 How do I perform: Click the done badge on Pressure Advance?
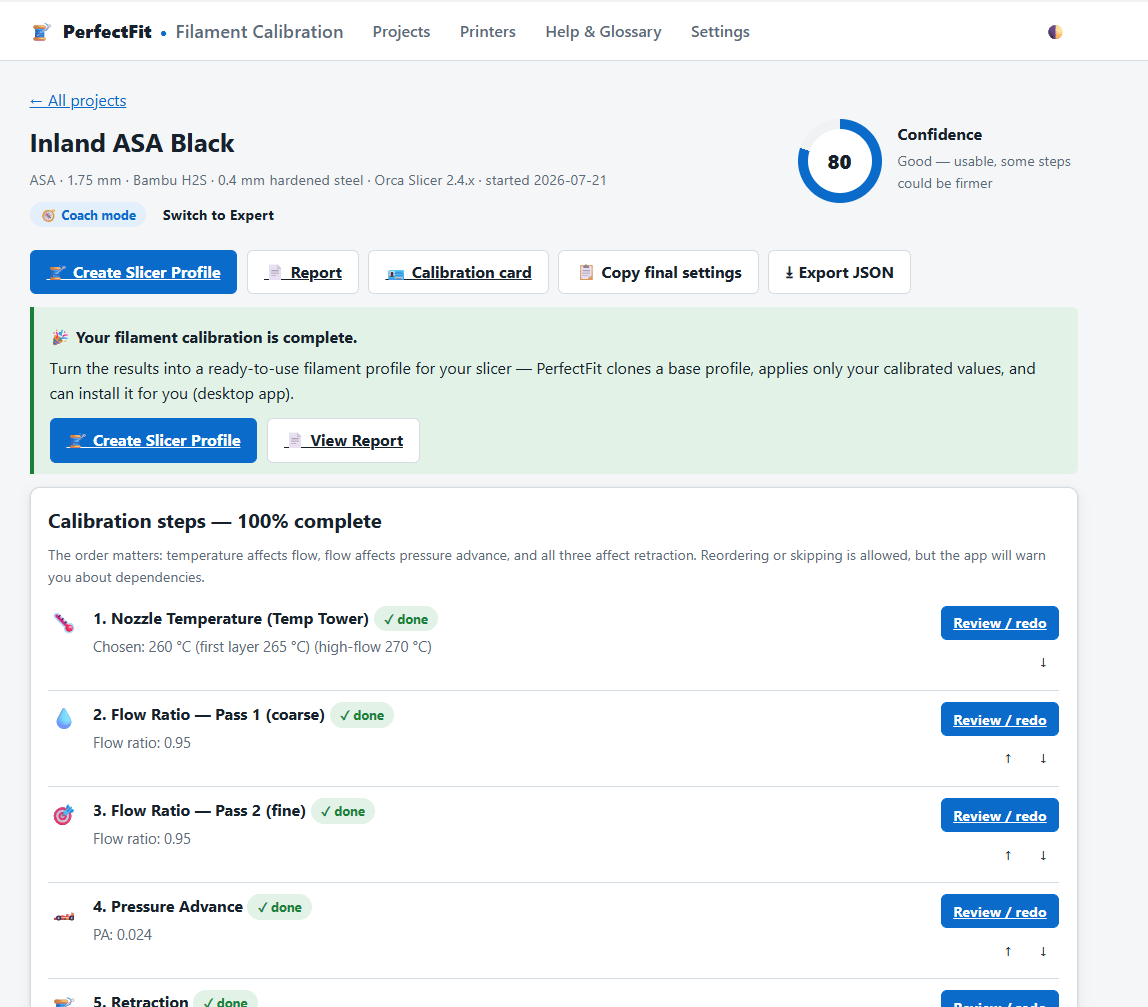(280, 907)
